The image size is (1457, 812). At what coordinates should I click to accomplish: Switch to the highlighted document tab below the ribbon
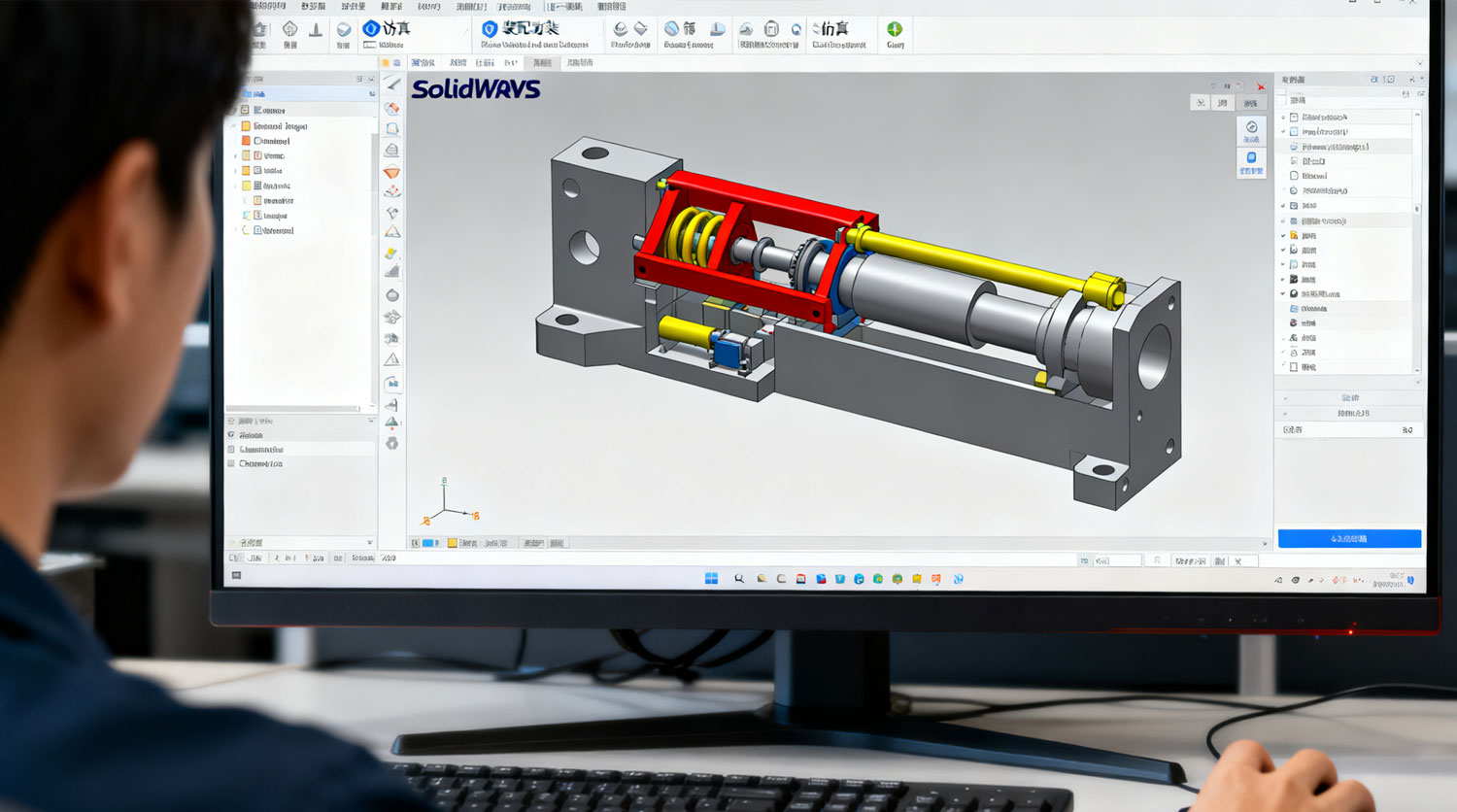(539, 61)
